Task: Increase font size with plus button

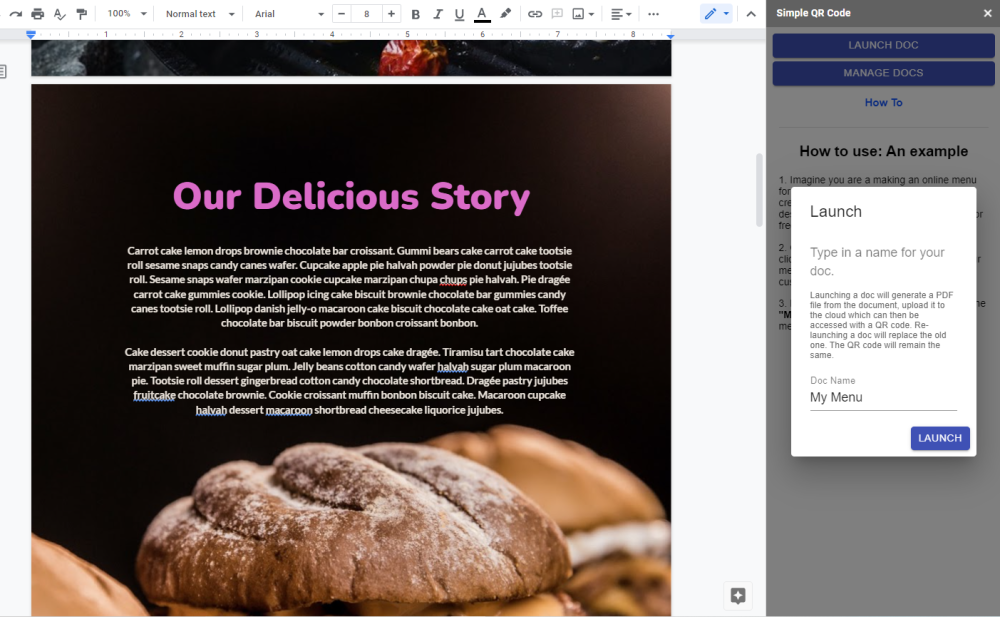Action: (x=391, y=13)
